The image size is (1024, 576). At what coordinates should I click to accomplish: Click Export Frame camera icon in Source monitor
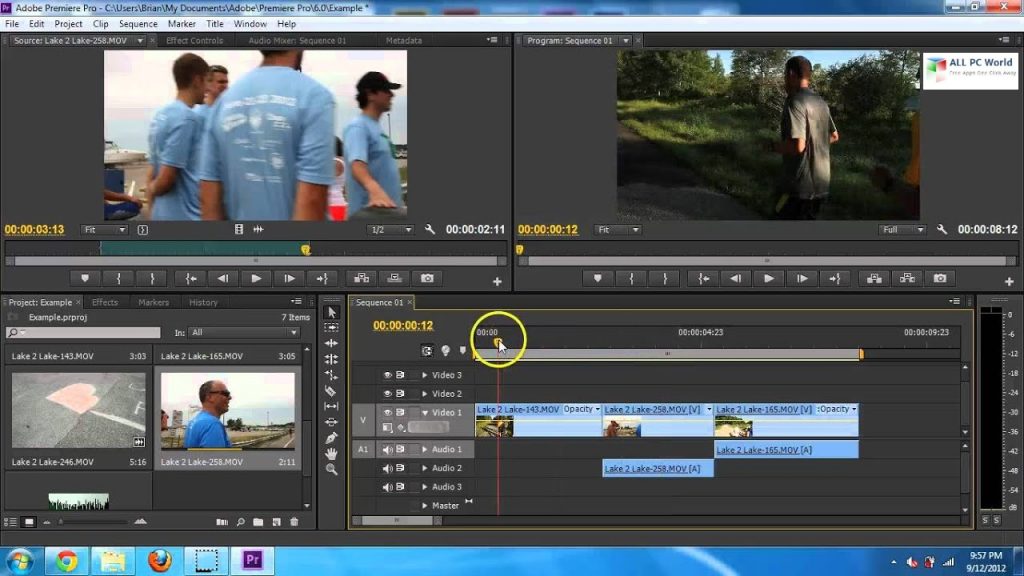click(427, 278)
